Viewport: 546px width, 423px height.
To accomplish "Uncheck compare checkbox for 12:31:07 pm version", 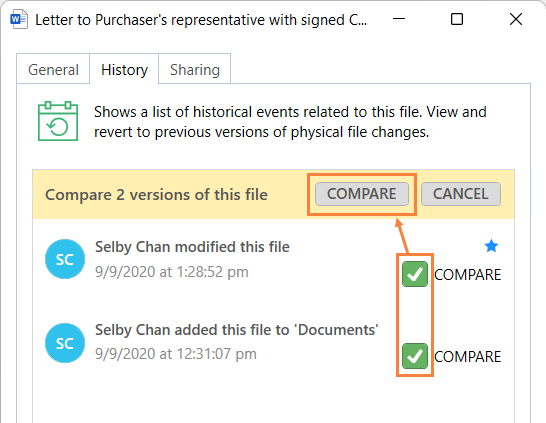I will pyautogui.click(x=415, y=356).
